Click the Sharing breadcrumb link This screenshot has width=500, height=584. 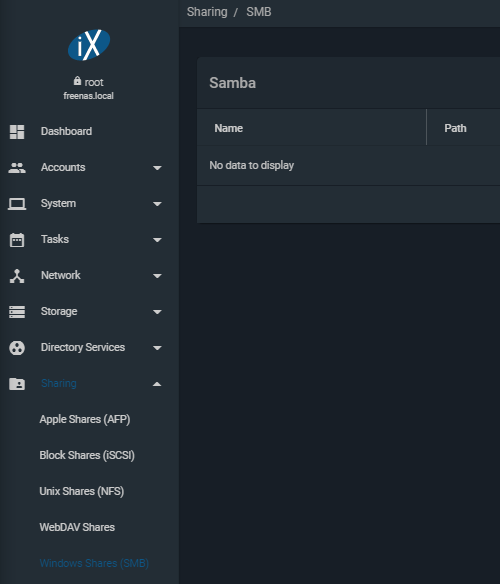[x=207, y=12]
